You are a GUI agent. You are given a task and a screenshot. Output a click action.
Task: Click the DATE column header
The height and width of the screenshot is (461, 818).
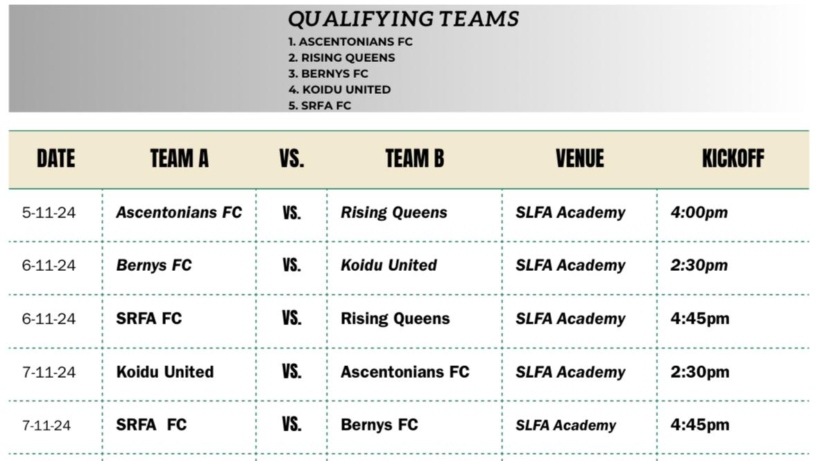56,159
